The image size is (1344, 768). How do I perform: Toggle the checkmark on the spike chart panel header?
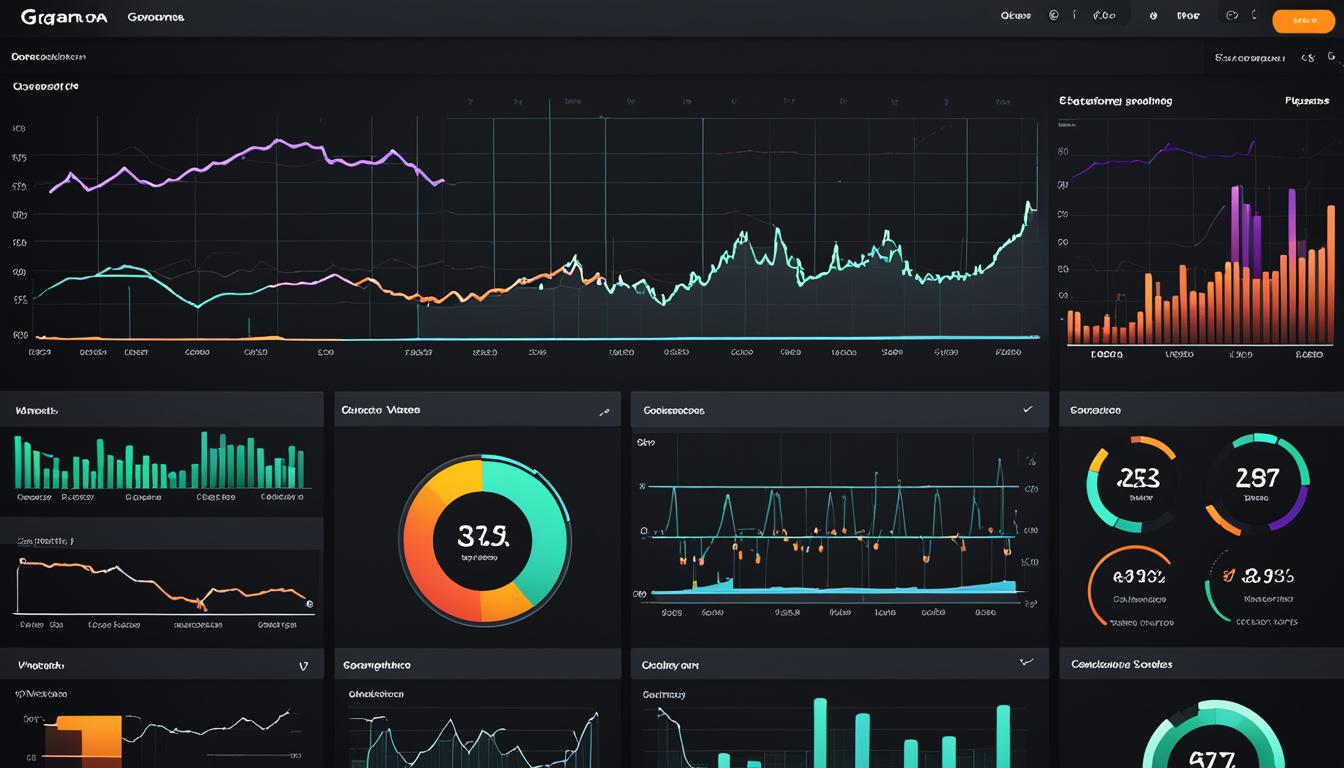(1027, 410)
